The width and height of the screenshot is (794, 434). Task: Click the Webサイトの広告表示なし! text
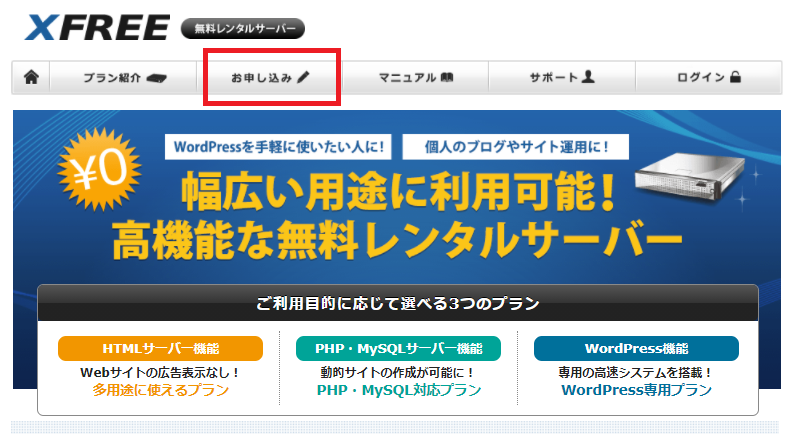(x=161, y=373)
